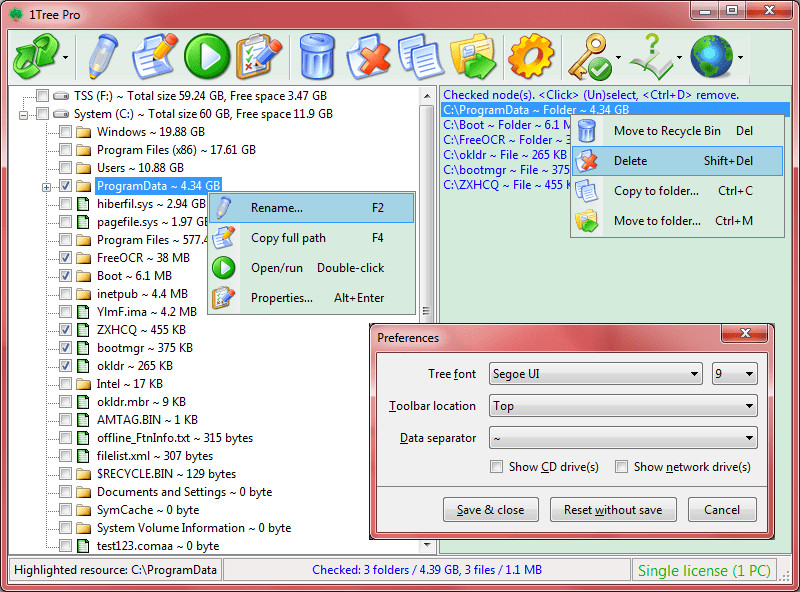The height and width of the screenshot is (592, 800).
Task: Check the System (C:) drive checkbox
Action: 42,113
